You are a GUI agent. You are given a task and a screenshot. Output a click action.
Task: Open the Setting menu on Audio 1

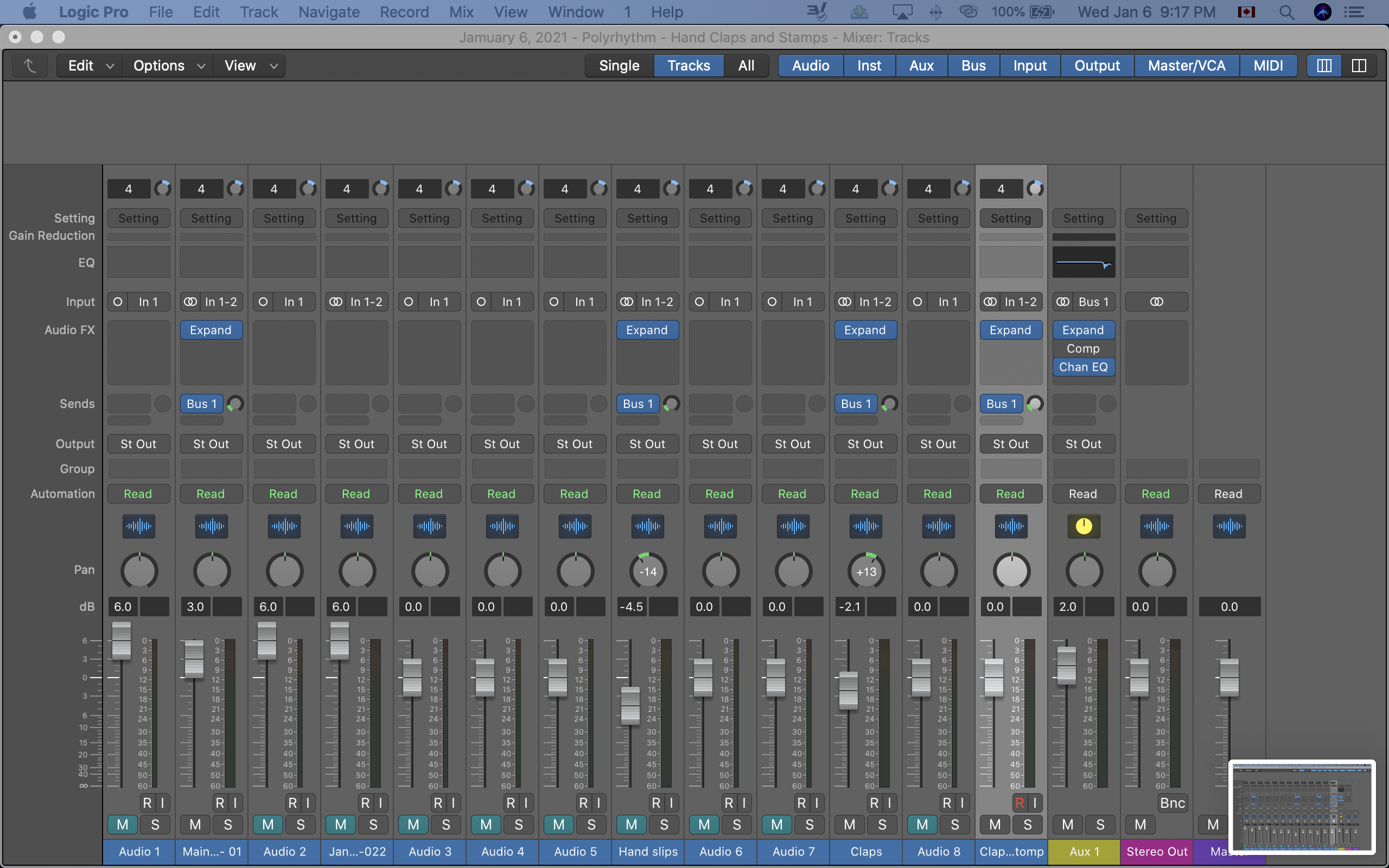coord(138,218)
